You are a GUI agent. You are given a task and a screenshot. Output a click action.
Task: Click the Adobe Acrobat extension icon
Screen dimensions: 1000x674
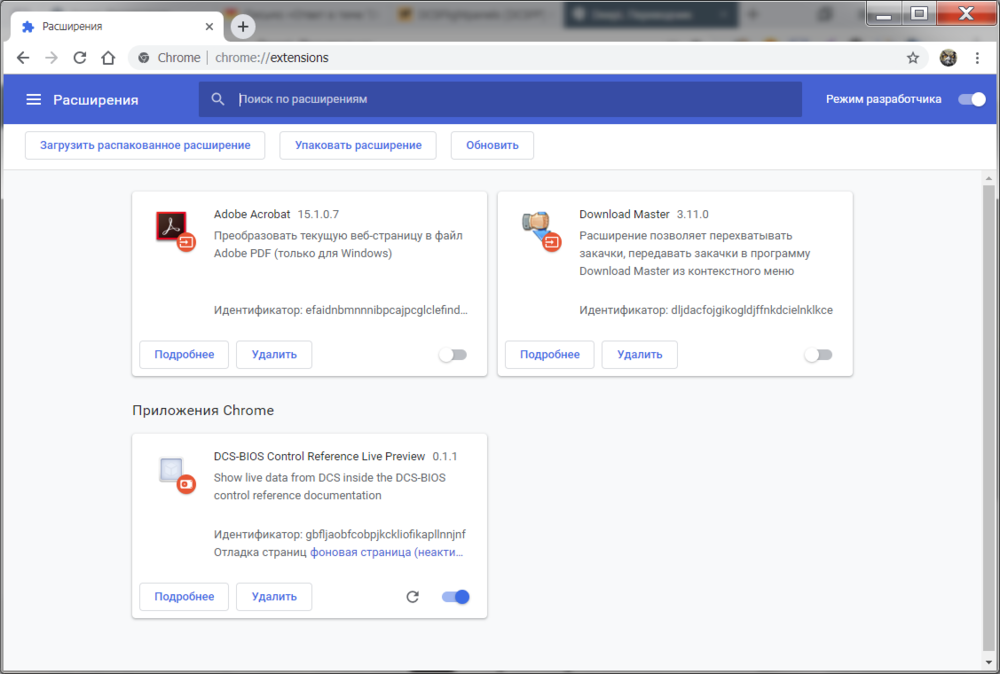[174, 231]
